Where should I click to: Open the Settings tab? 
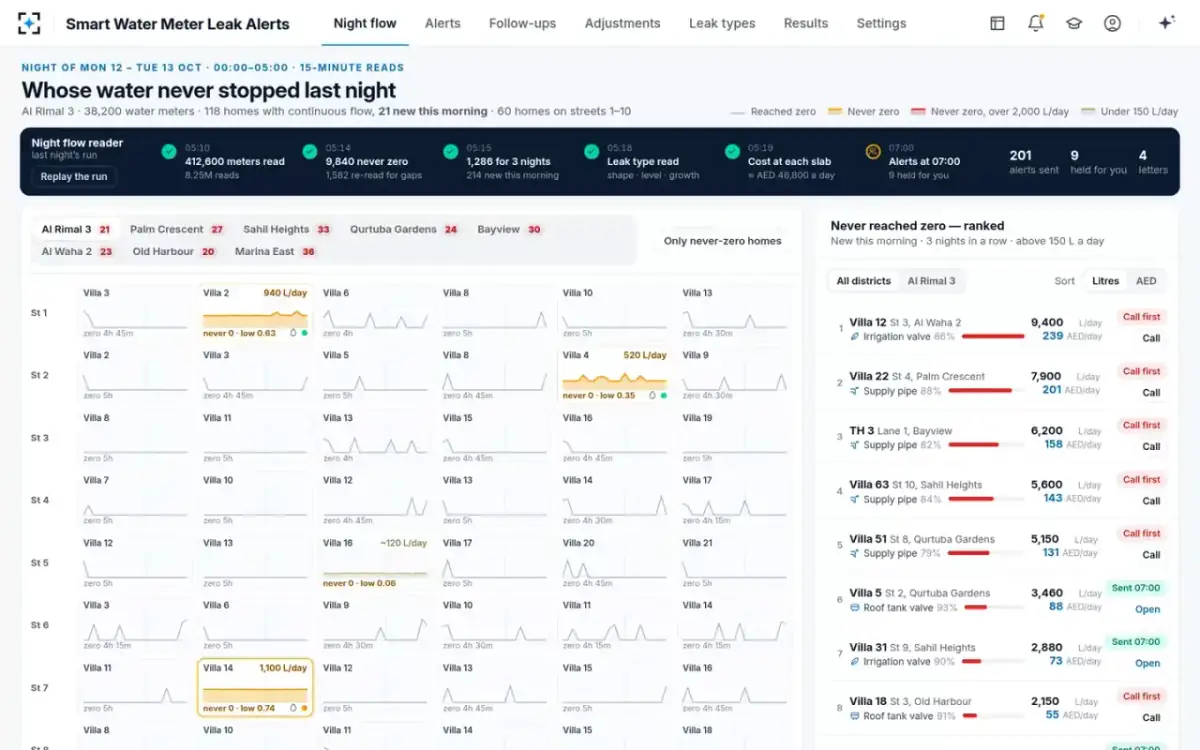coord(881,23)
